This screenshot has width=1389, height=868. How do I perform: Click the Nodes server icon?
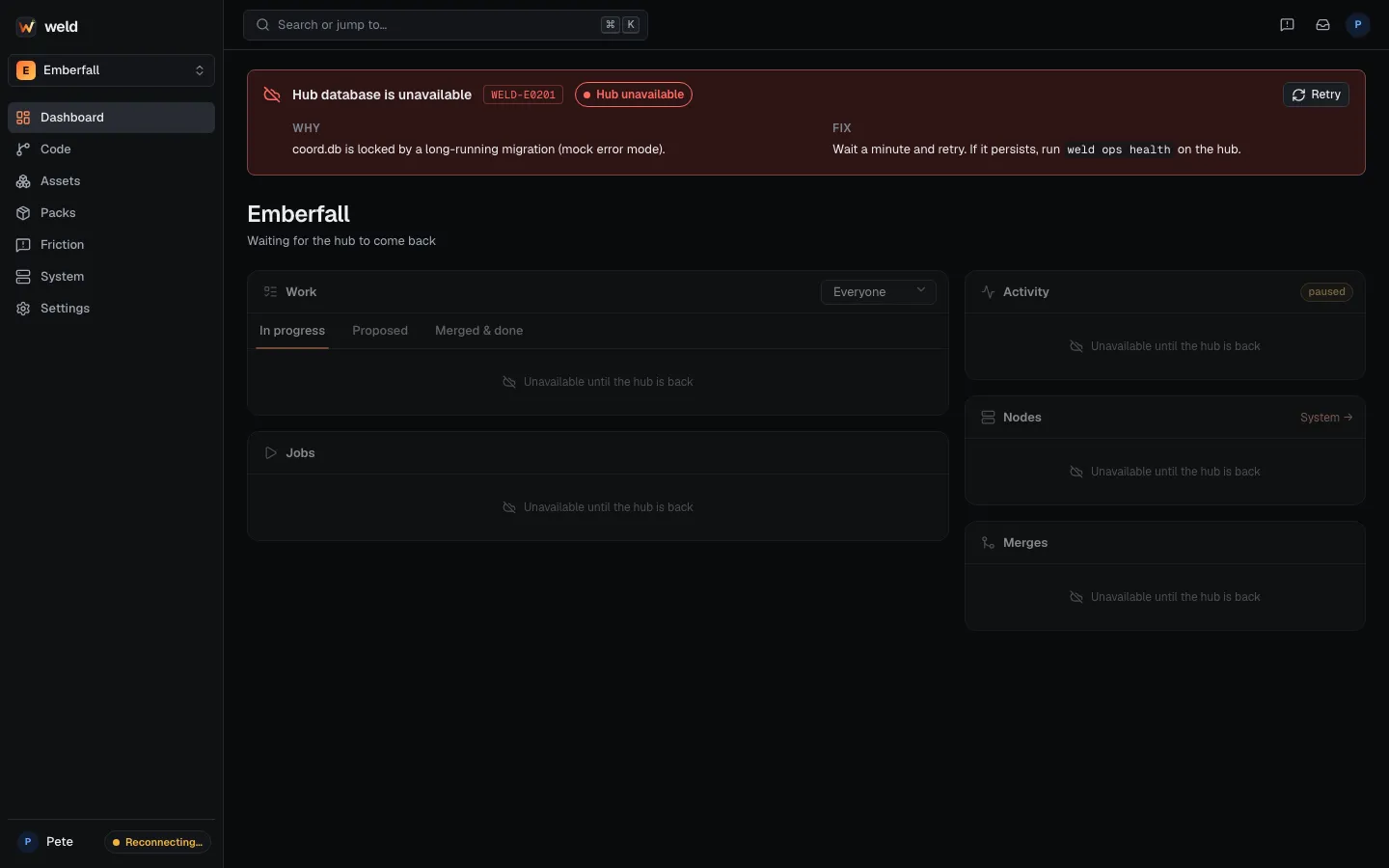(988, 418)
